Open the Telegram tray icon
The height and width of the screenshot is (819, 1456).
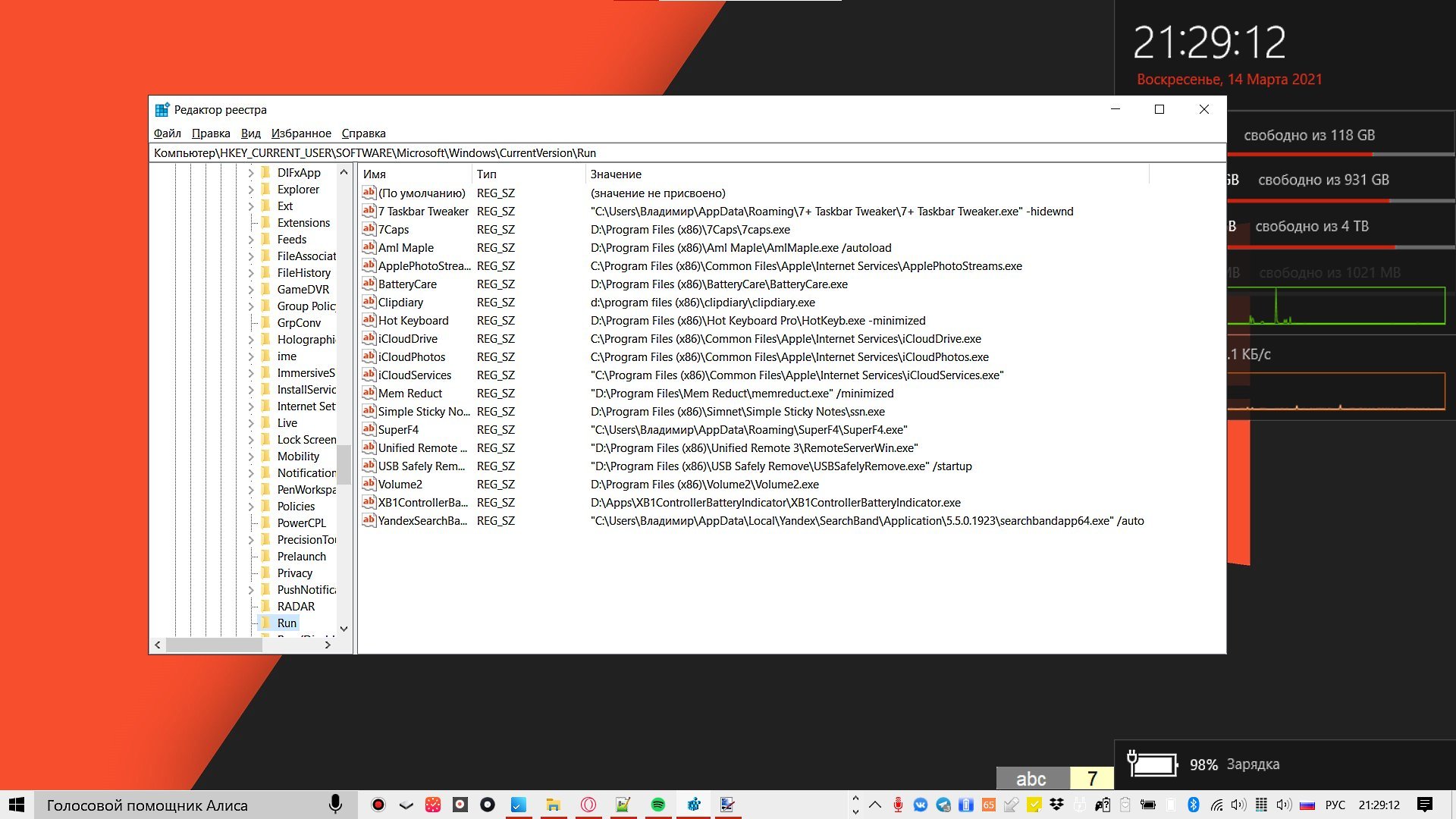pos(943,805)
